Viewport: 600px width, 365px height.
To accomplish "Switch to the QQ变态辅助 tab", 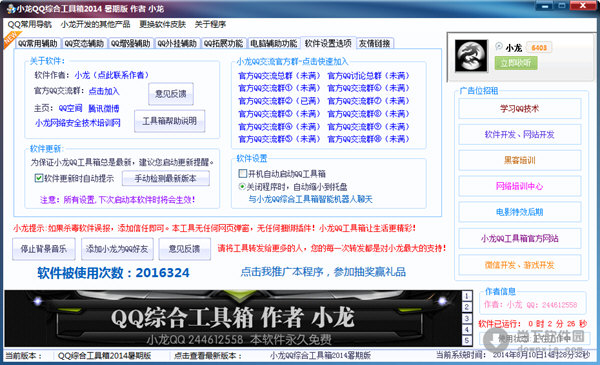I will [84, 43].
